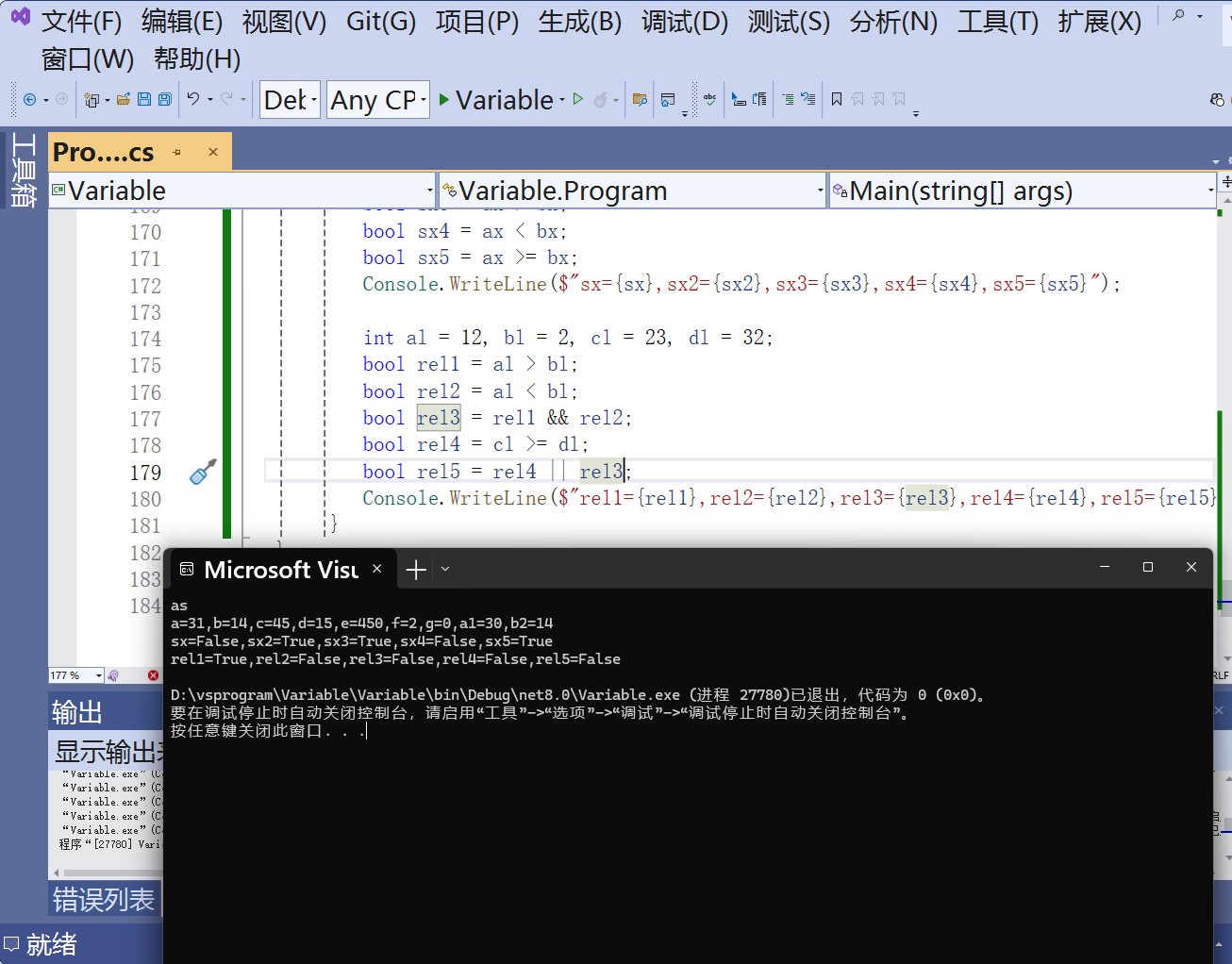Click the 就绪 status bar text
The height and width of the screenshot is (964, 1232).
pos(51,944)
